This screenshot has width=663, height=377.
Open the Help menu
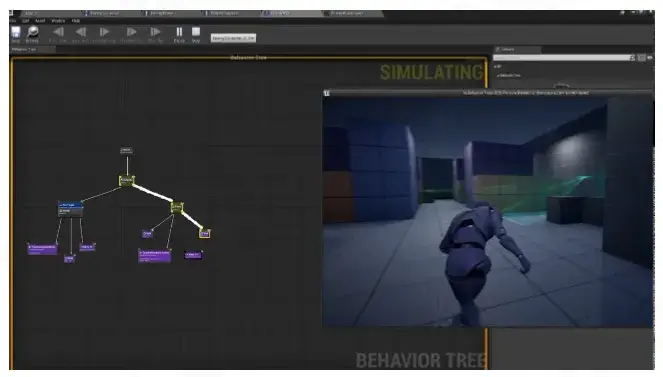[x=76, y=21]
